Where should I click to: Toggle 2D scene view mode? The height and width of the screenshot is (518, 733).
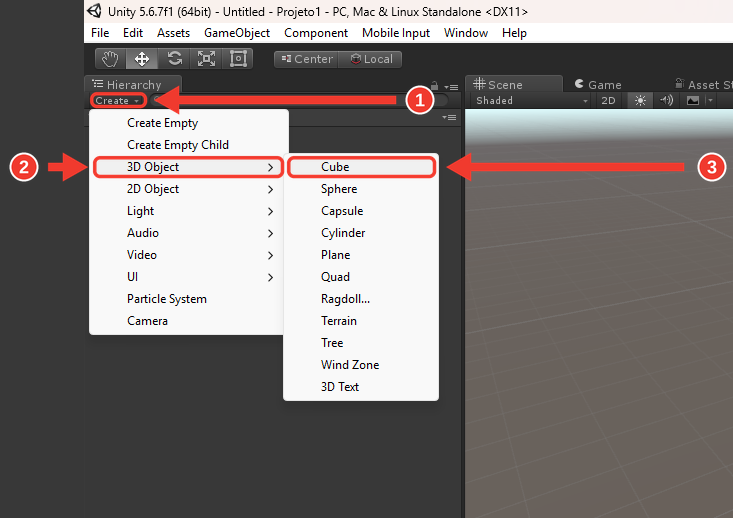(x=608, y=101)
